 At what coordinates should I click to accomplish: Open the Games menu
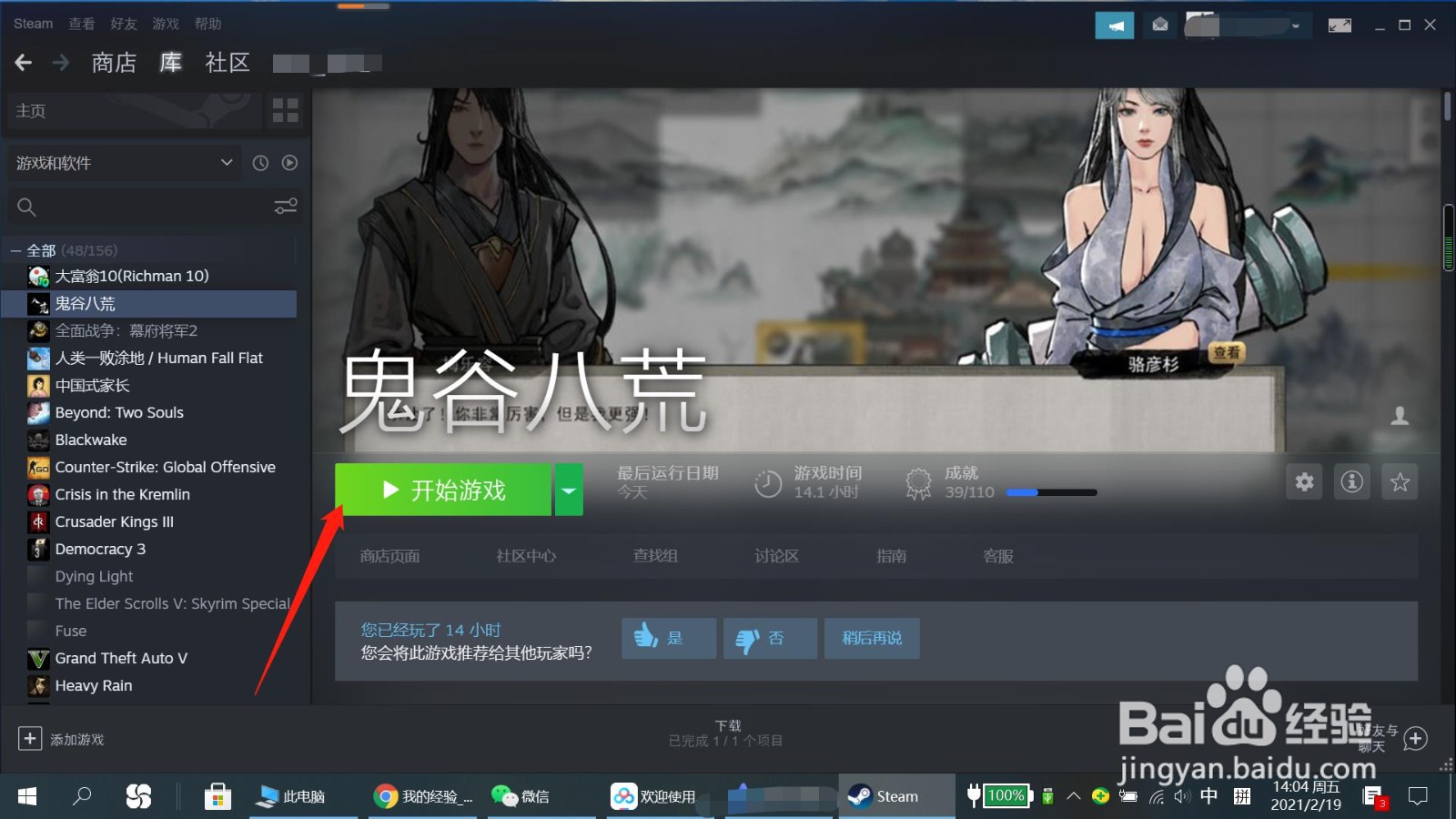pyautogui.click(x=166, y=24)
